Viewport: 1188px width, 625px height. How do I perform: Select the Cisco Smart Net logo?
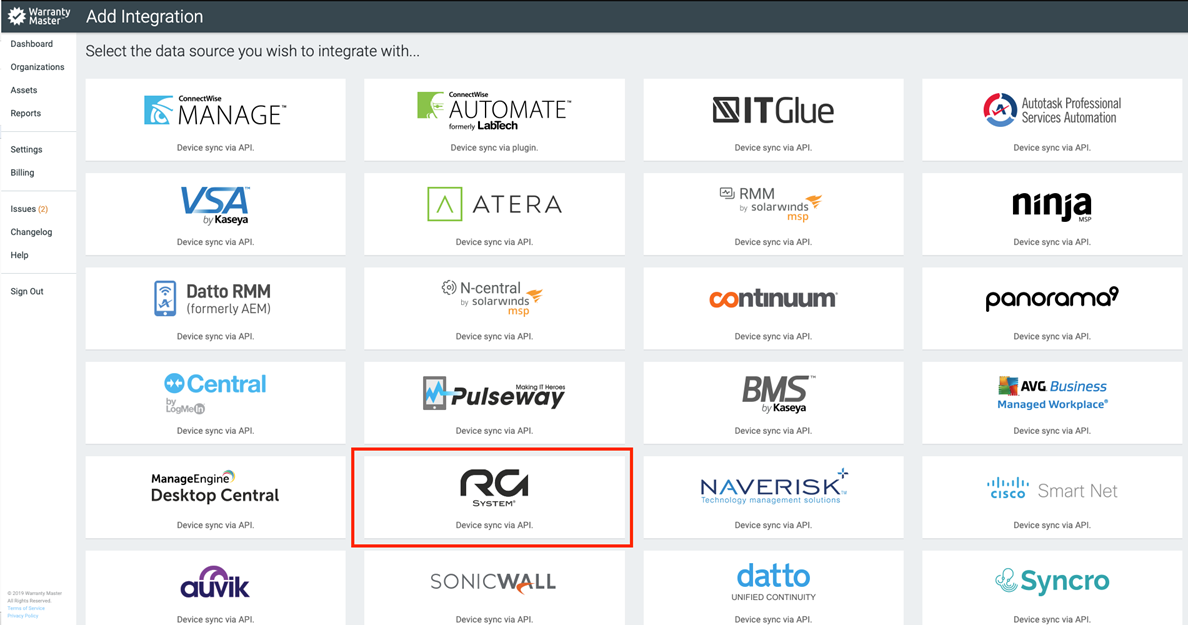[1051, 490]
